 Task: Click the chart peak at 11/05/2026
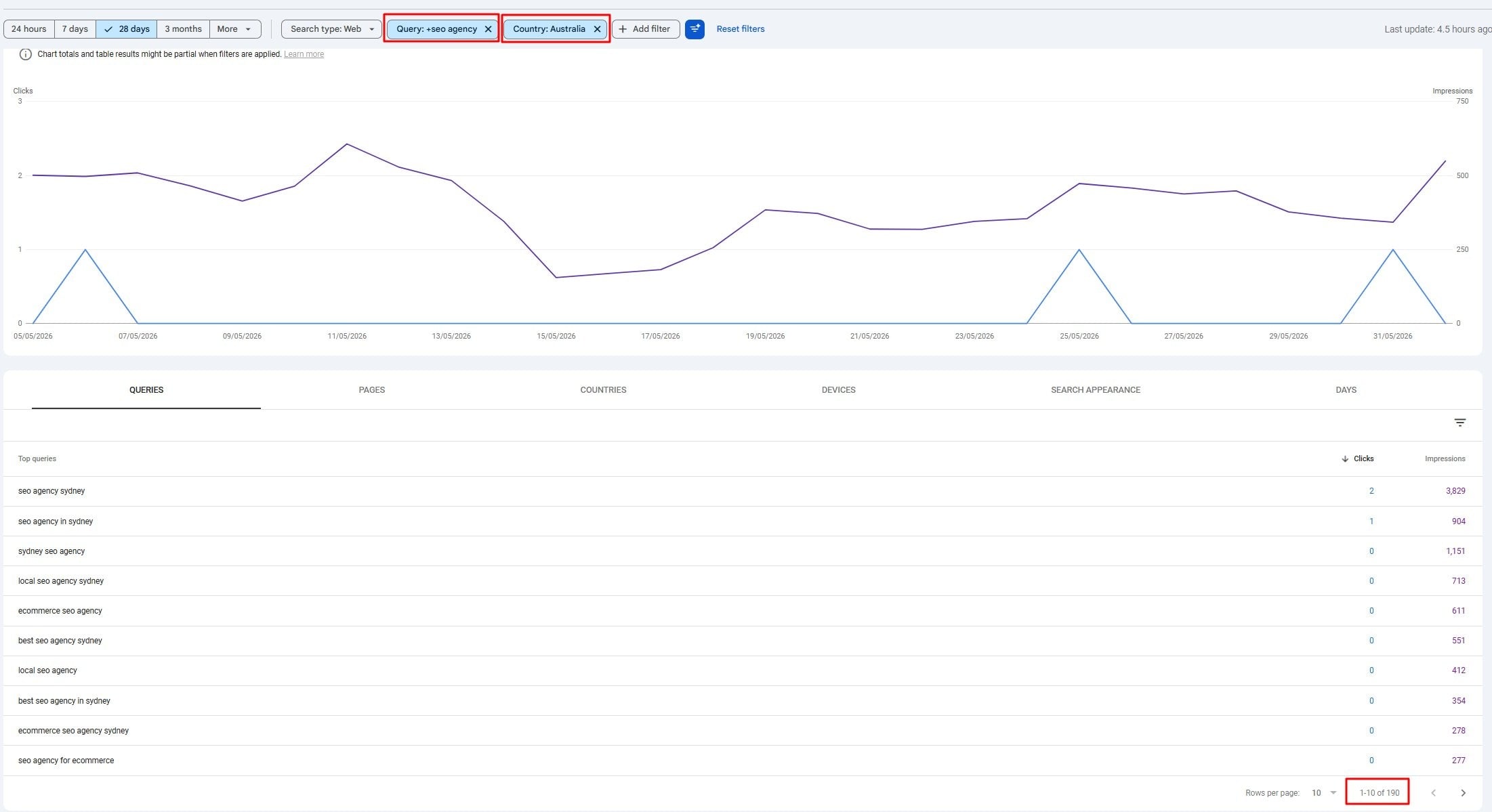click(347, 144)
